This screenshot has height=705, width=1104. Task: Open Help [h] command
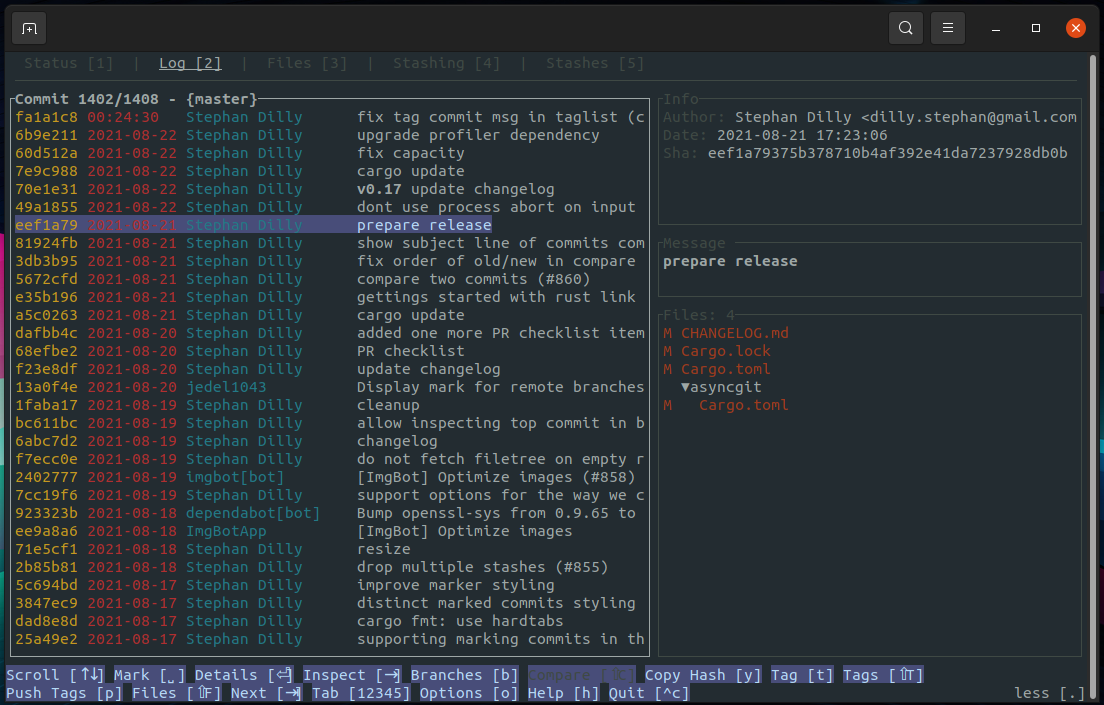(564, 693)
